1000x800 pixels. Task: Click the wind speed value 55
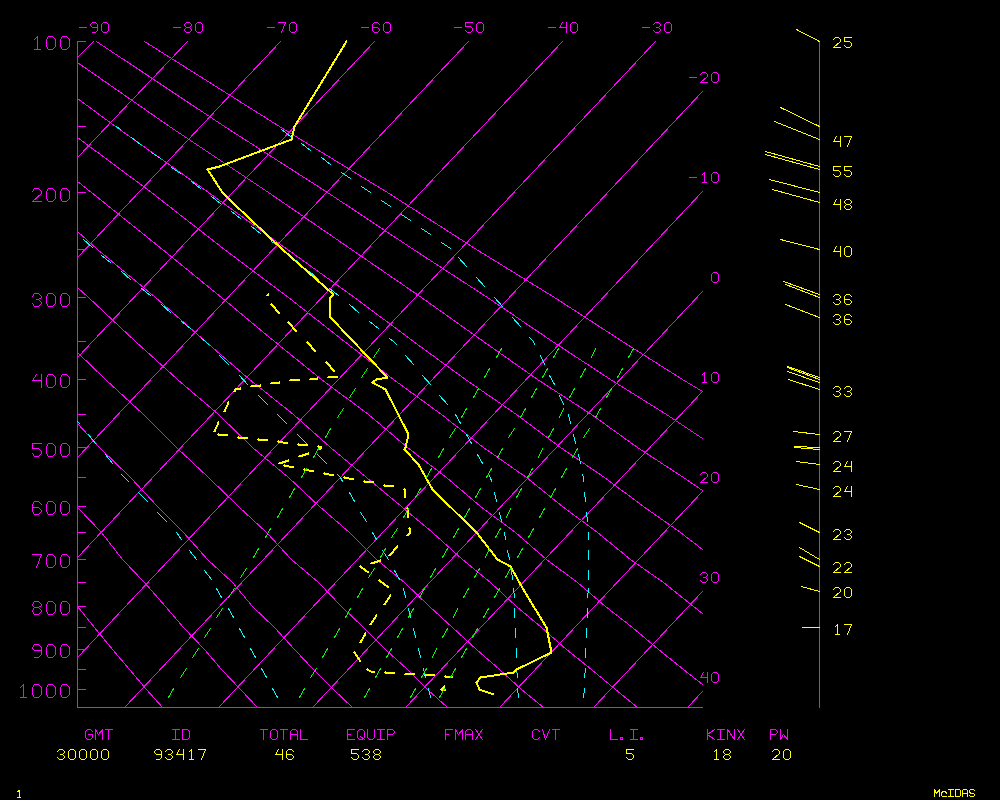click(842, 172)
